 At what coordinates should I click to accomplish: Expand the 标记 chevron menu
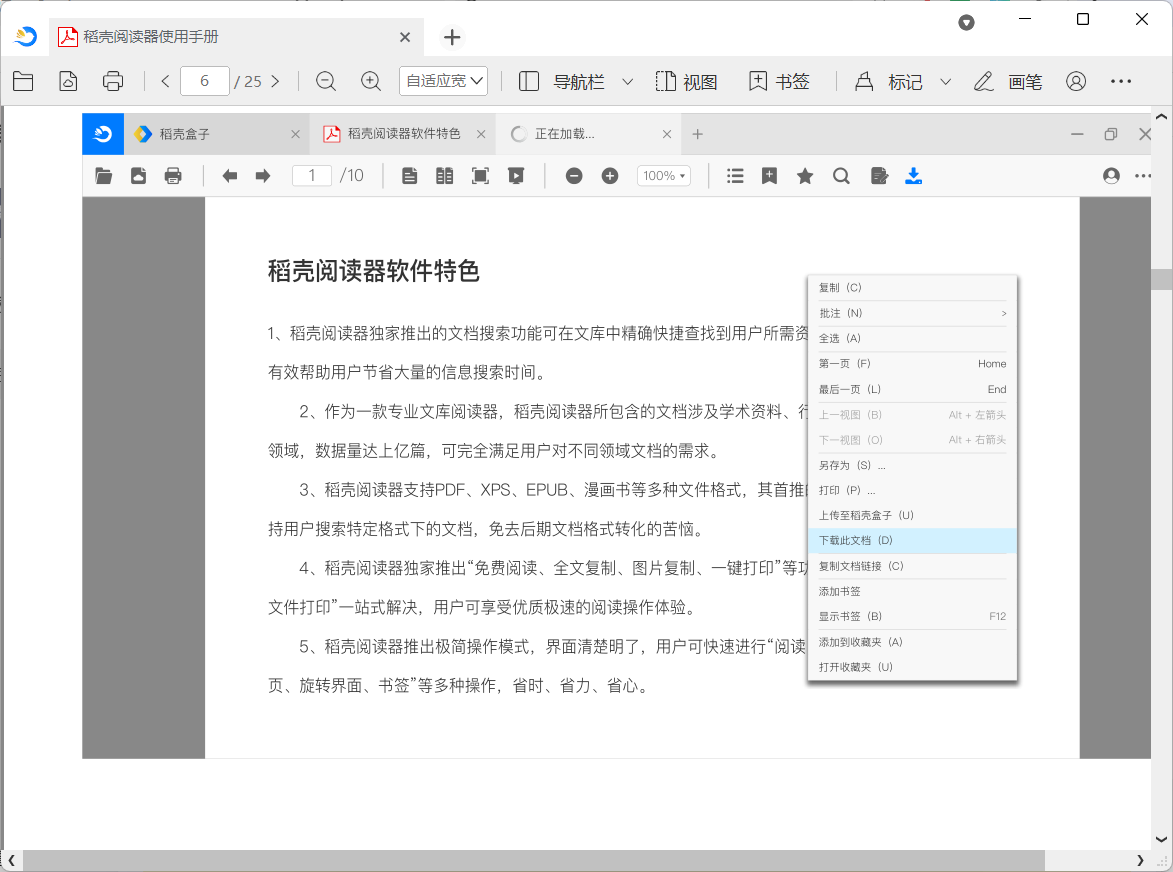coord(944,82)
